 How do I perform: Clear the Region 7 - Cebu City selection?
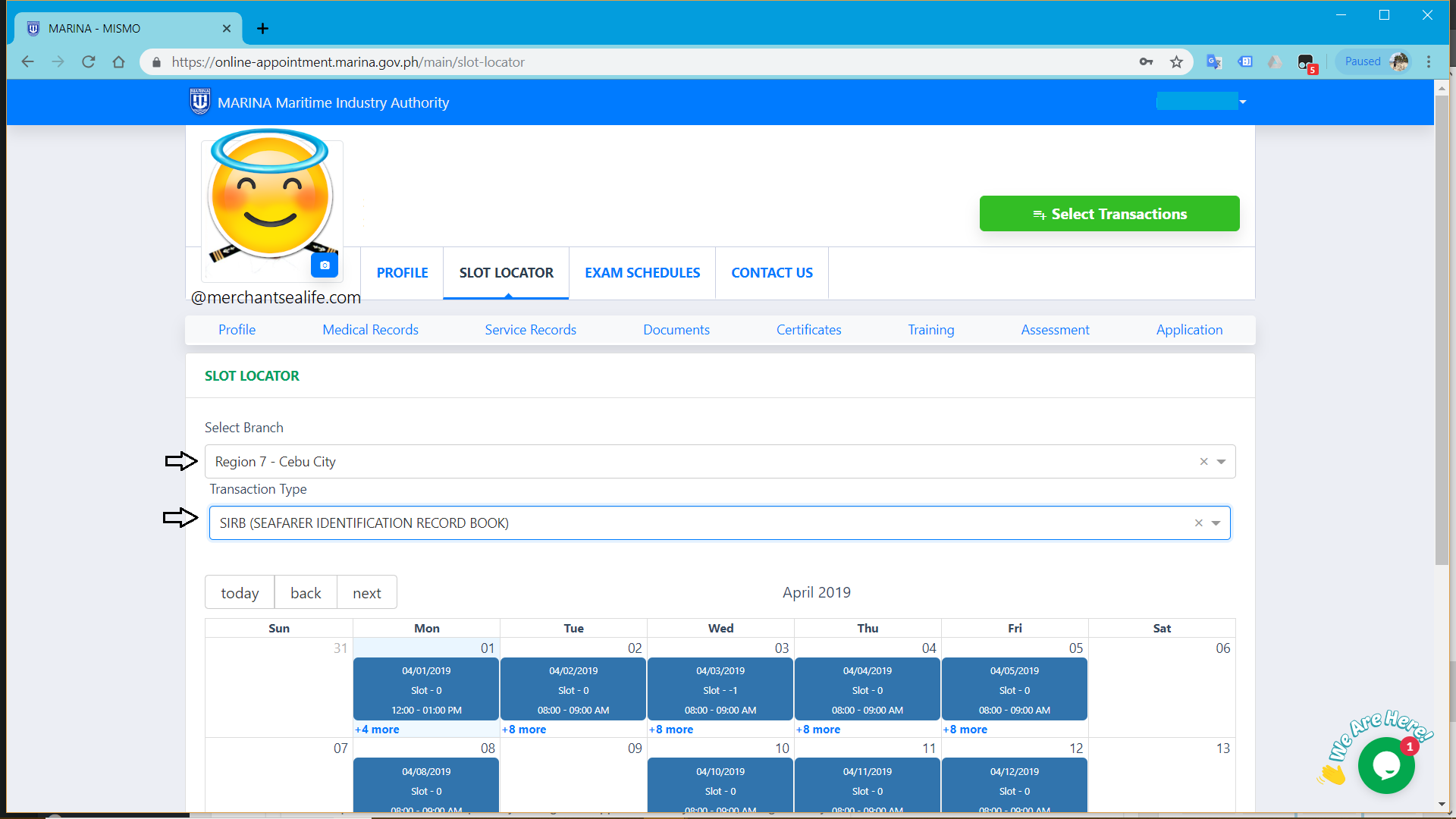(1203, 461)
